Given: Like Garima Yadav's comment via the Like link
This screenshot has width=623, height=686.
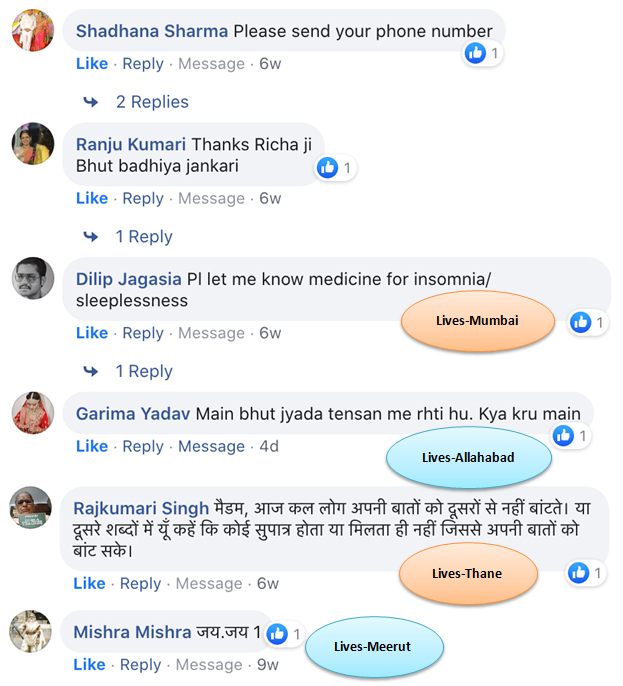Looking at the screenshot, I should 92,446.
